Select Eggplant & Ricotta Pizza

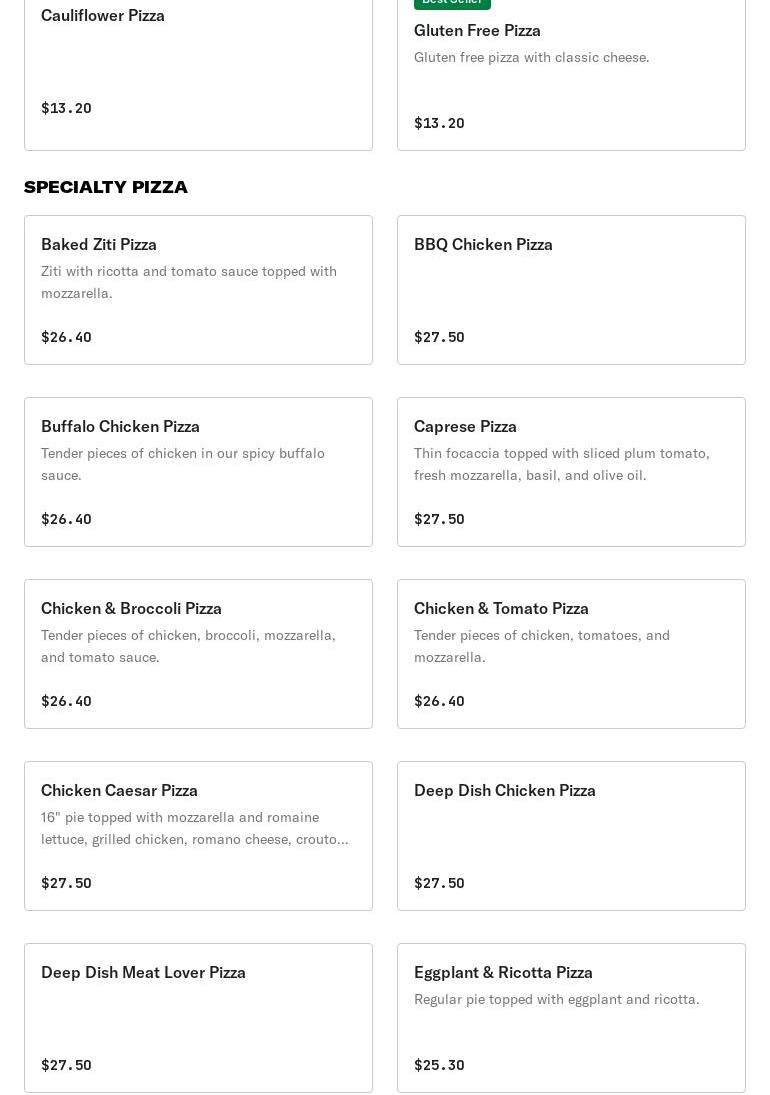coord(571,1018)
